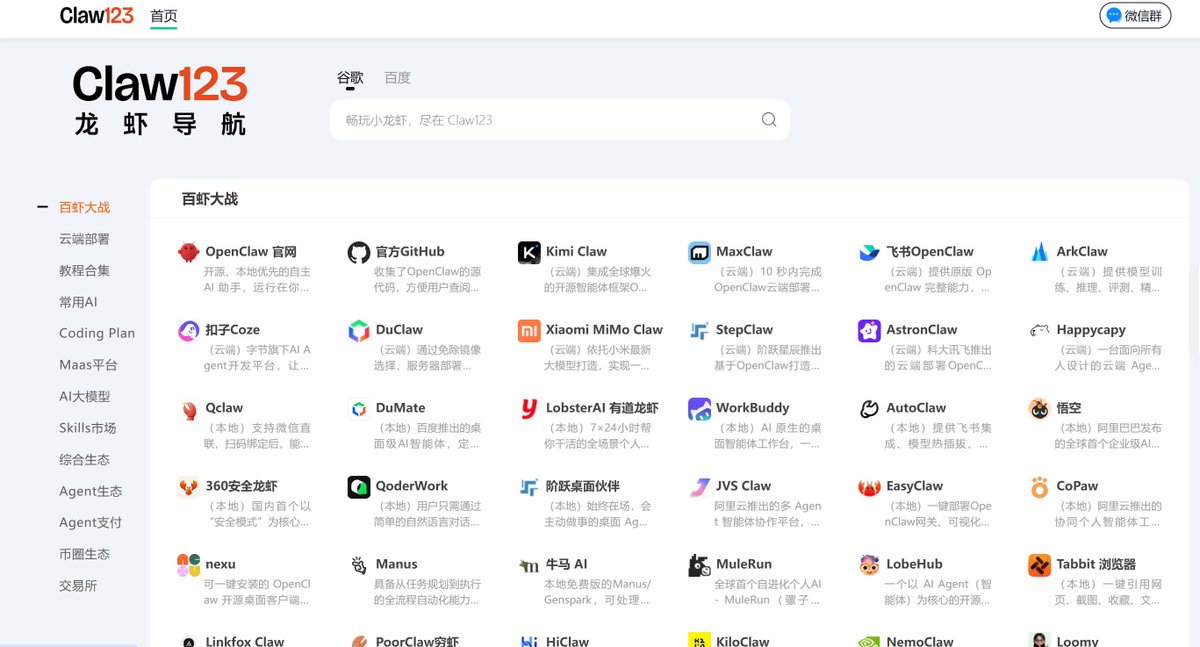
Task: Open the PoorClaw穷虾 link
Action: tap(417, 642)
